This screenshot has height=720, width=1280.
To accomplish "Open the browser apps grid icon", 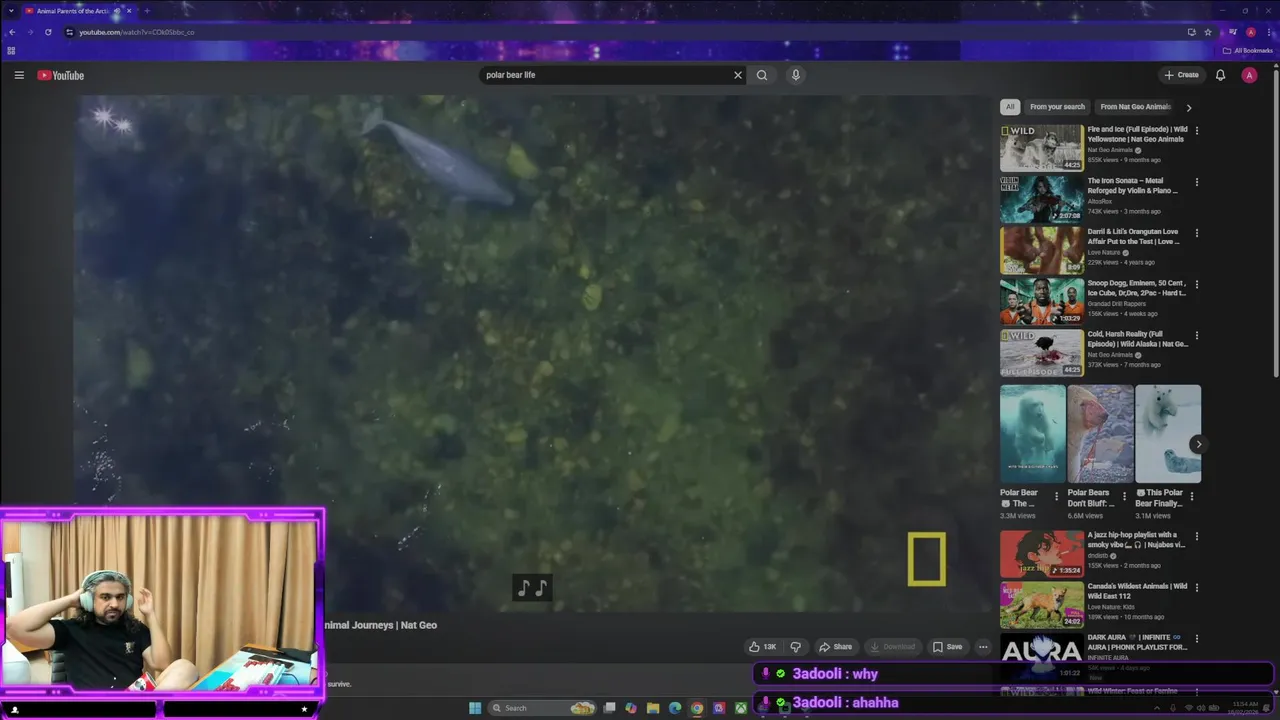I will [11, 50].
